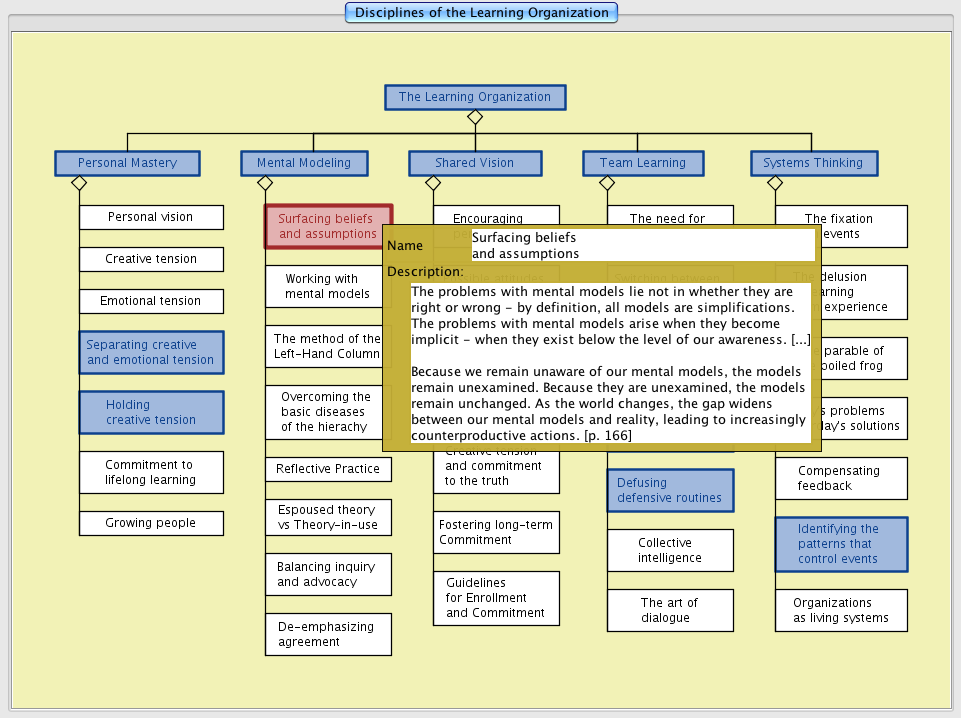Toggle the diamond under Shared Vision

click(x=433, y=183)
